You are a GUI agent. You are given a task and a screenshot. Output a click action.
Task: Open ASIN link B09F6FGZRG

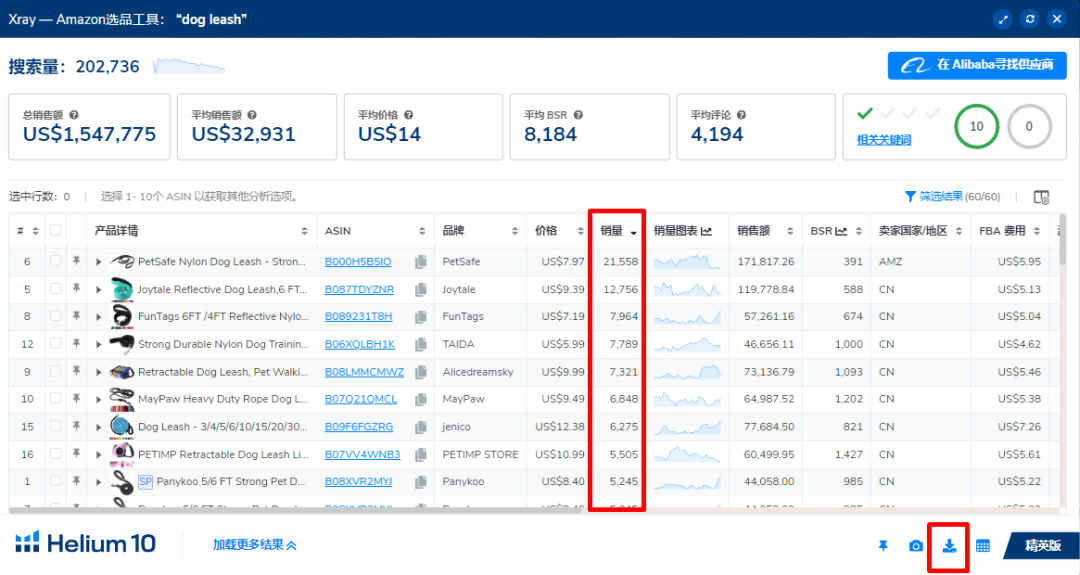tap(359, 427)
